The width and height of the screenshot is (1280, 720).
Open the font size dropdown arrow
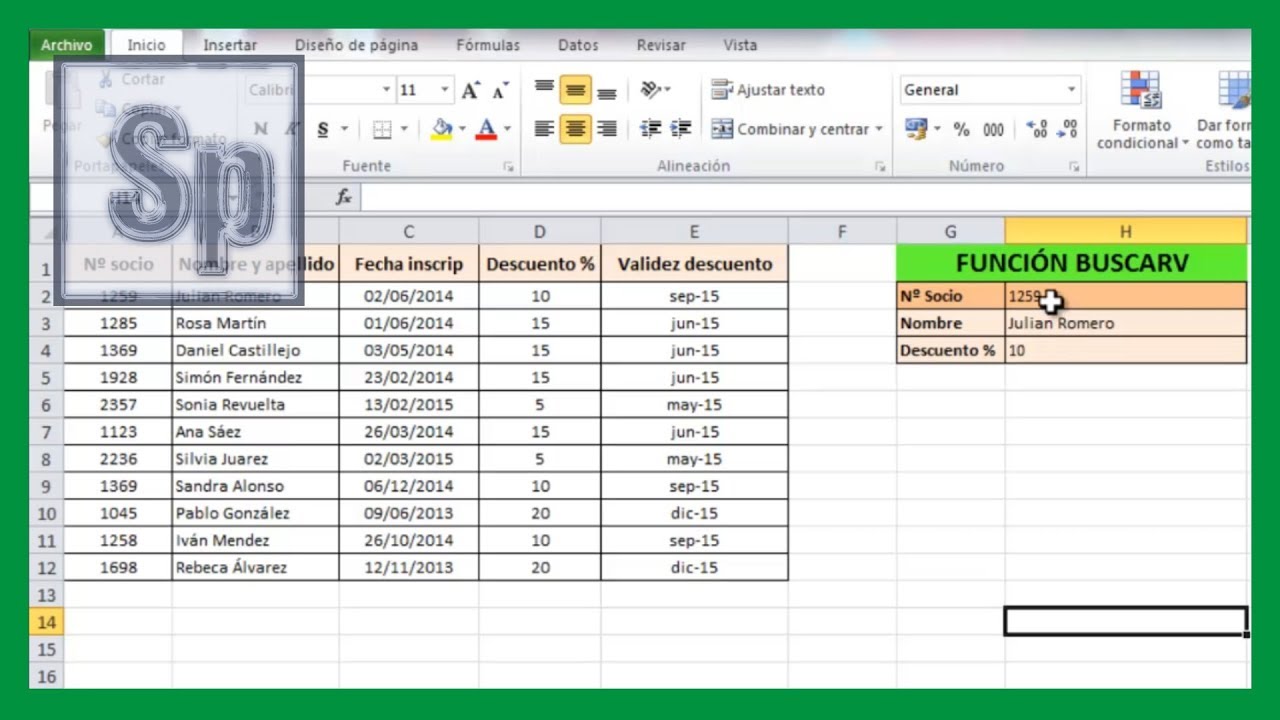pyautogui.click(x=445, y=90)
